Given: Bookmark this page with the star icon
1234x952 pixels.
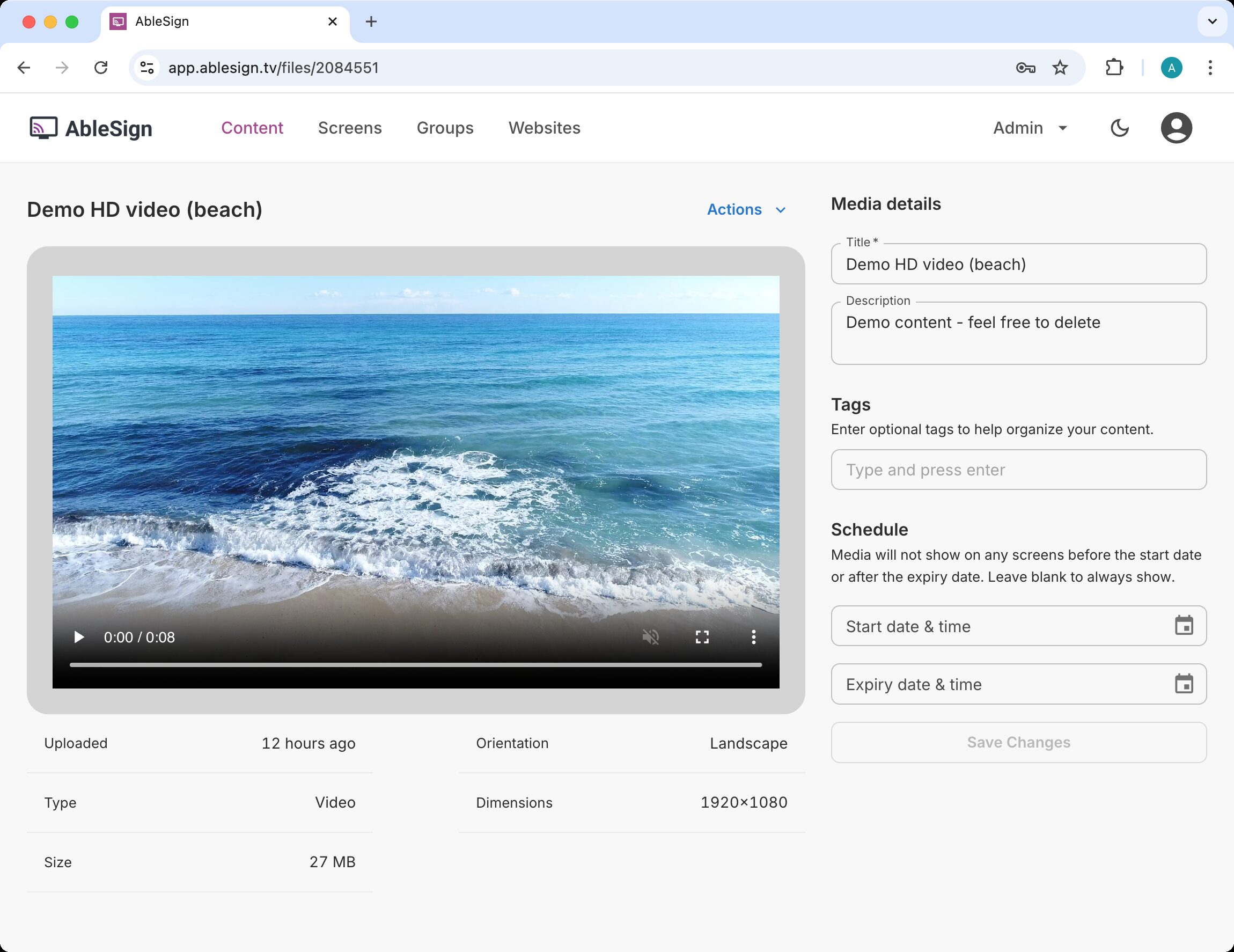Looking at the screenshot, I should pyautogui.click(x=1061, y=68).
